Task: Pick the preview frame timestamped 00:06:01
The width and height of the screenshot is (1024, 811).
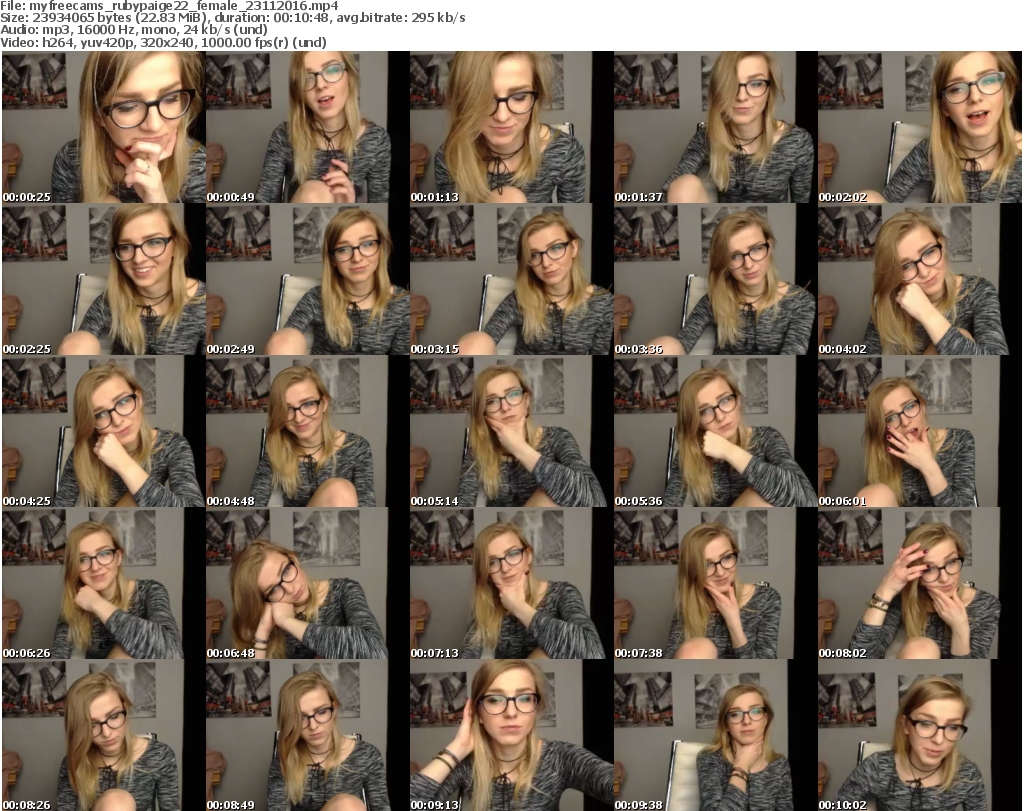Action: [x=920, y=432]
